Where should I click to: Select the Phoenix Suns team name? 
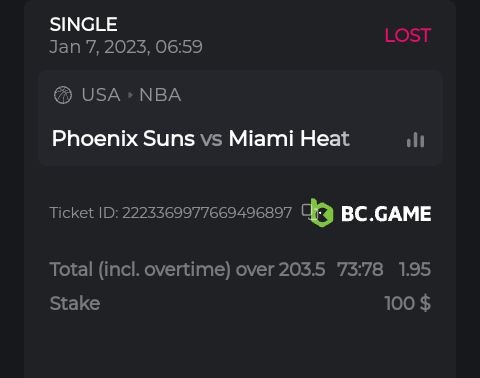click(x=123, y=138)
